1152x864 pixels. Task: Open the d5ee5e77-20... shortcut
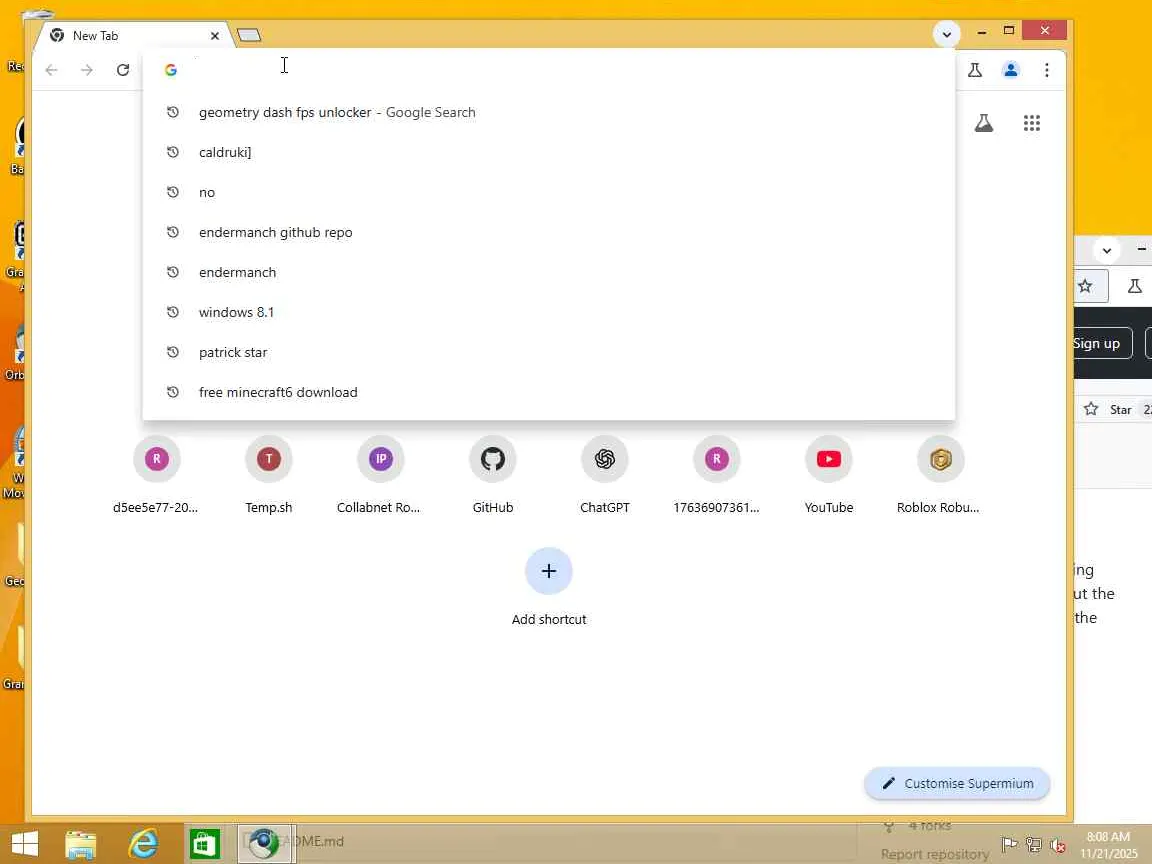click(156, 475)
